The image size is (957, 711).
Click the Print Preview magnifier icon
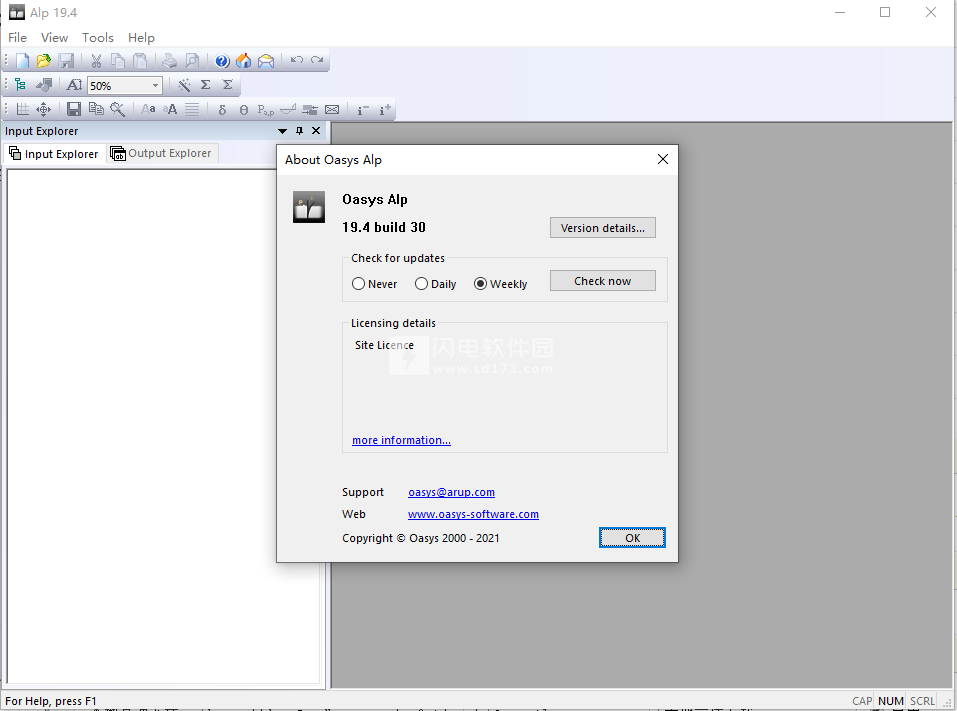[192, 60]
